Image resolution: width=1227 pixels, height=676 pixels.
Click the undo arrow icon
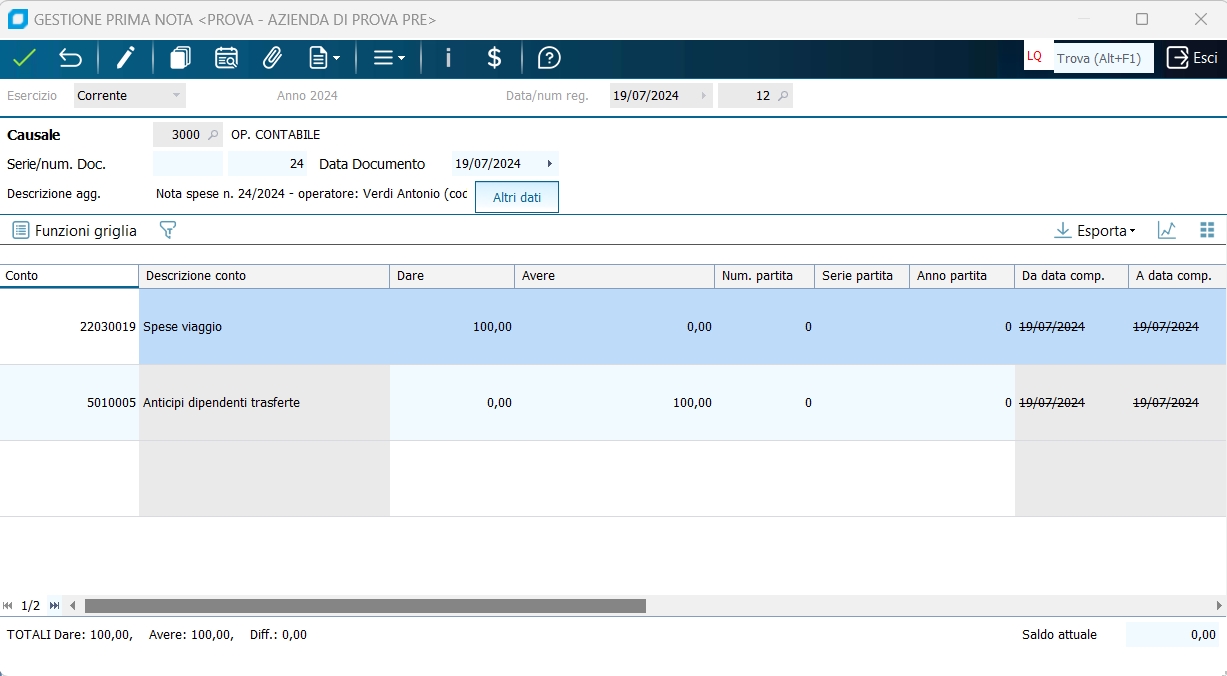click(70, 58)
